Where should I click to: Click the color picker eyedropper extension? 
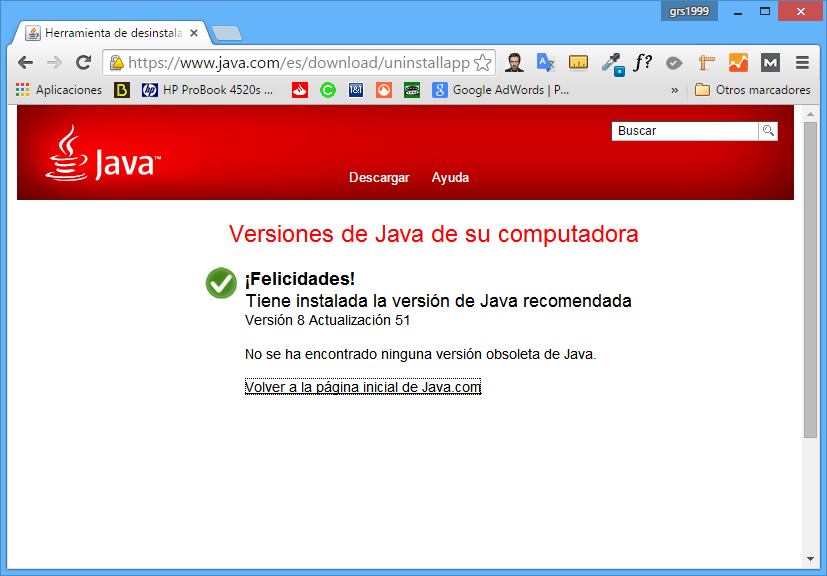pos(611,63)
